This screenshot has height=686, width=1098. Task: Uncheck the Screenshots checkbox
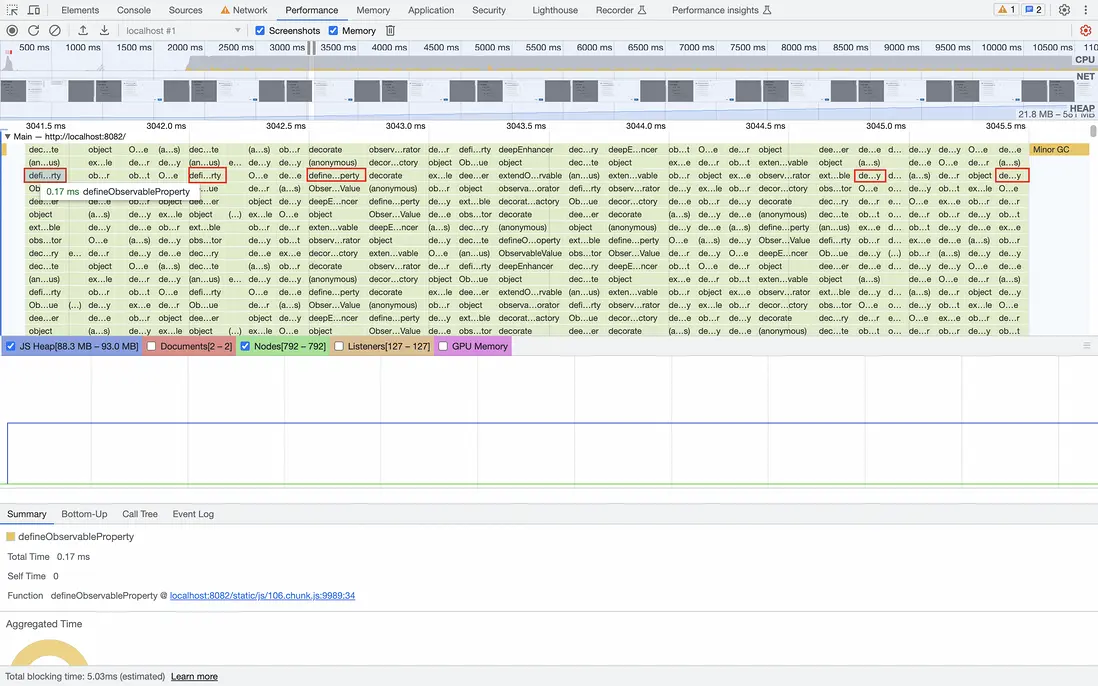[261, 31]
